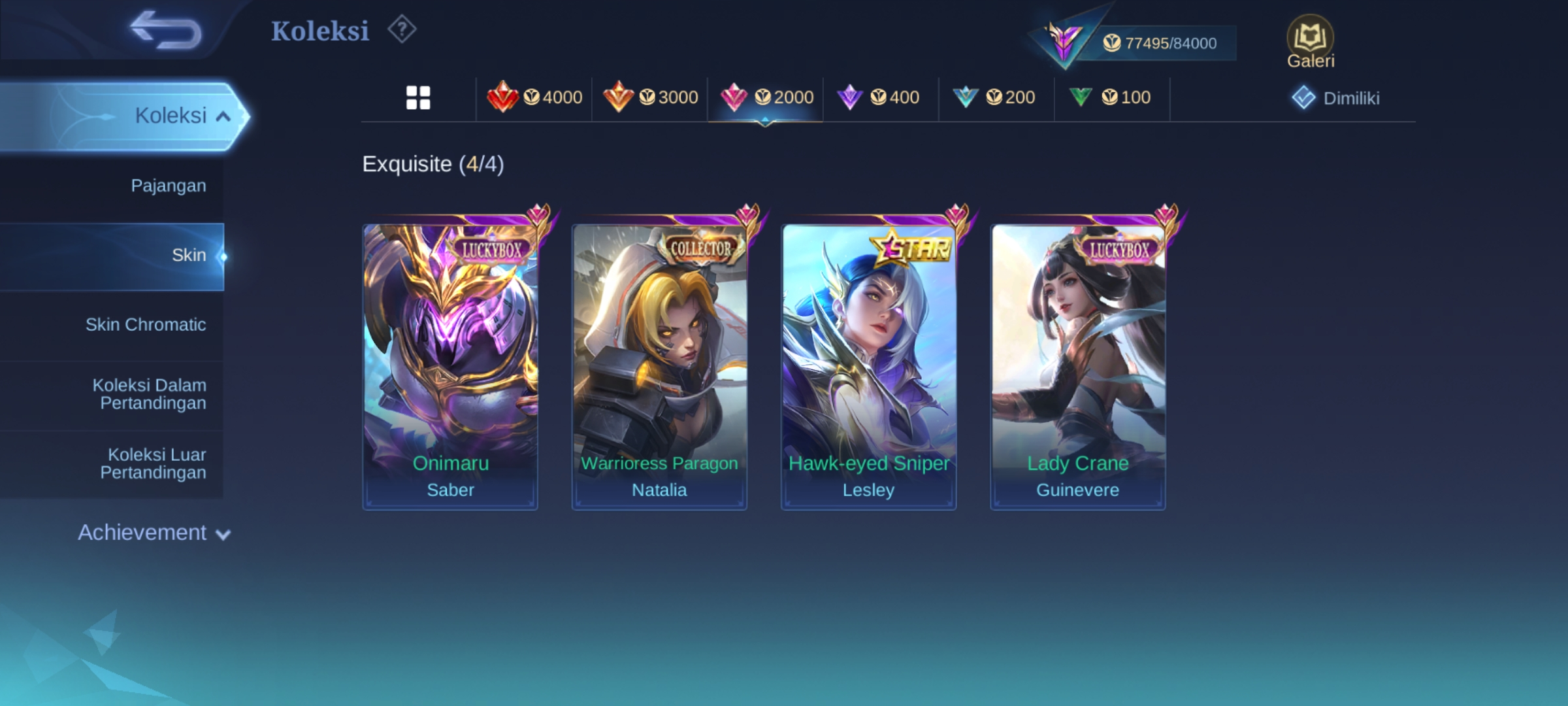Filter by red 4000 gem tier
1568x706 pixels.
tap(534, 98)
